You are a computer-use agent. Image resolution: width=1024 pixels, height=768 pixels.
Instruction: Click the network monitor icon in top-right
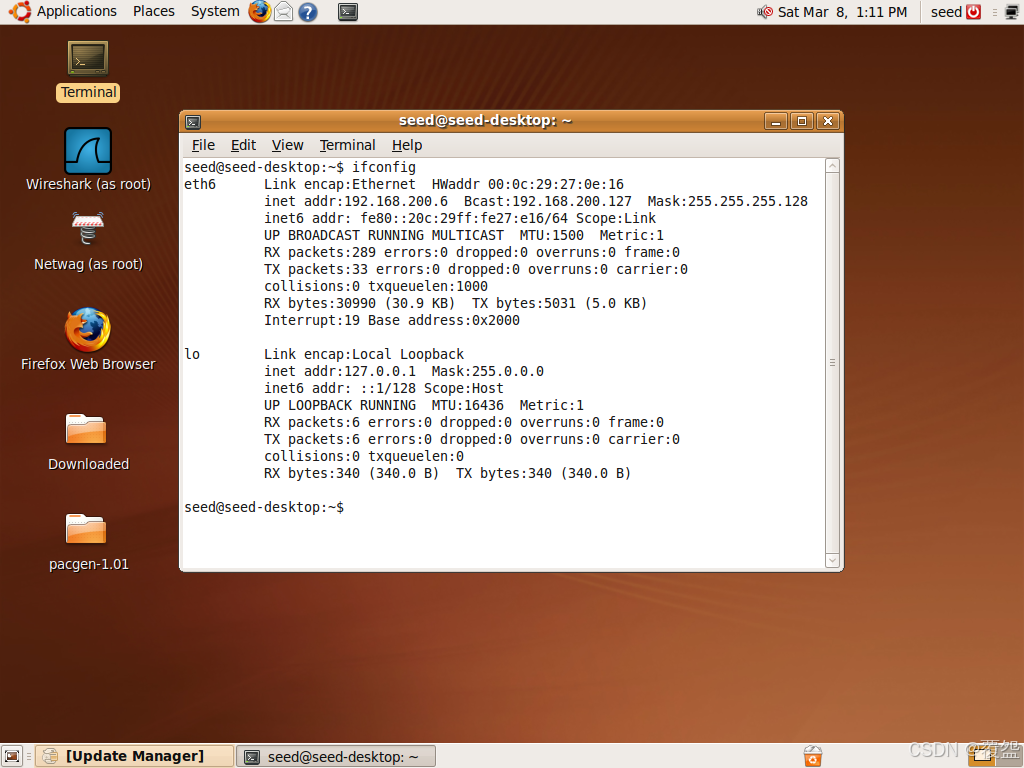(1012, 12)
